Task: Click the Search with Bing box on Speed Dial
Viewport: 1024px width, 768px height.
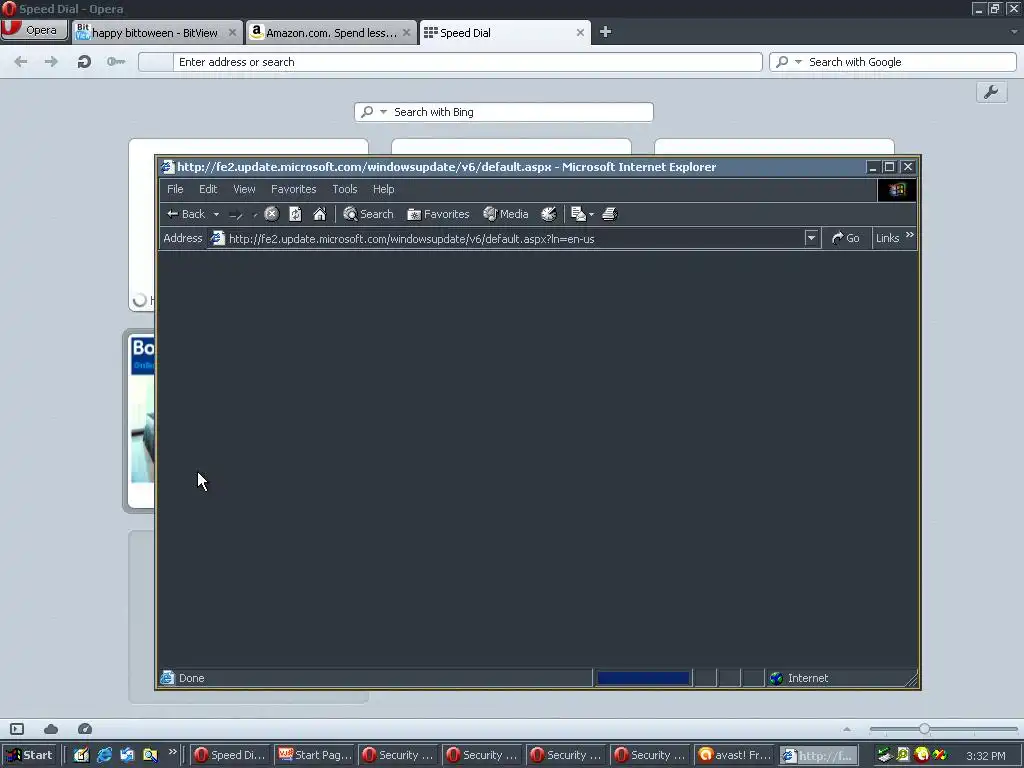Action: click(504, 112)
